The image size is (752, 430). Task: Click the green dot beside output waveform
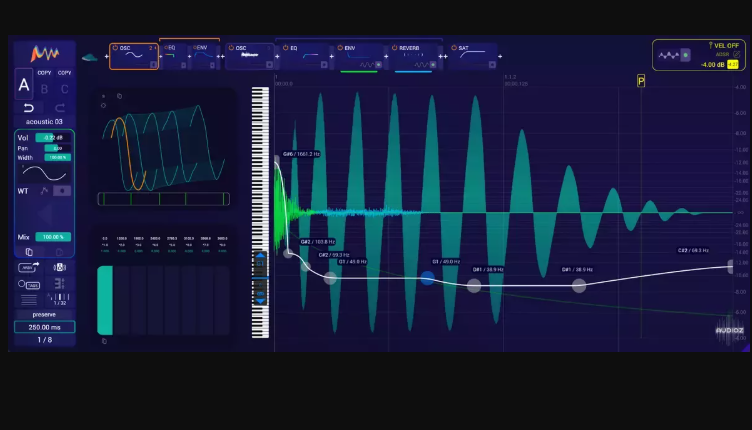point(686,55)
